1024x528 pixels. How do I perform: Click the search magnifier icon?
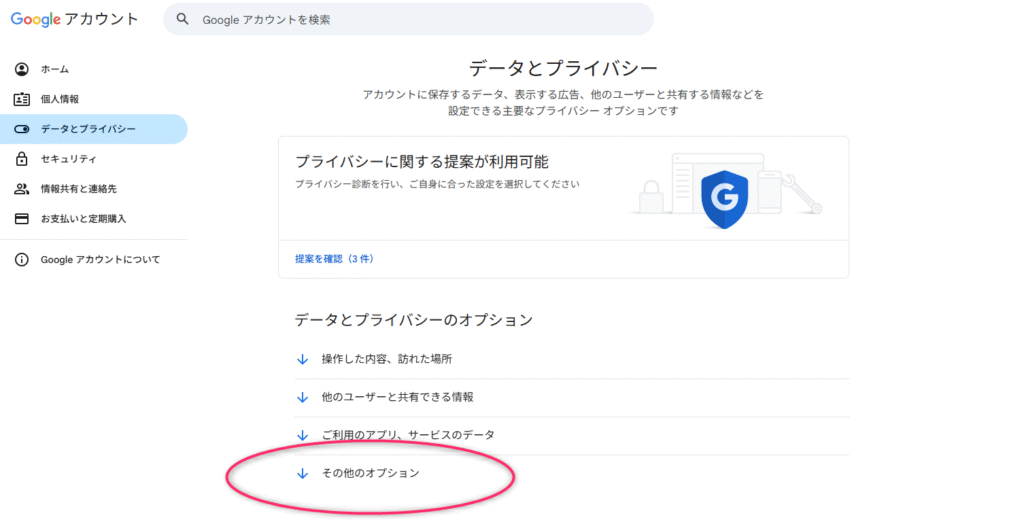(183, 20)
